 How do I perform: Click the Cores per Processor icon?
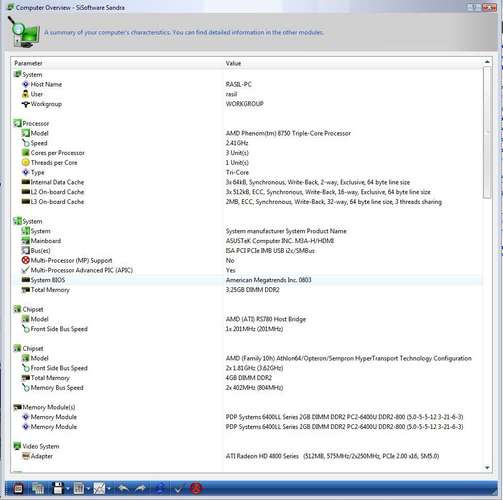tap(25, 153)
